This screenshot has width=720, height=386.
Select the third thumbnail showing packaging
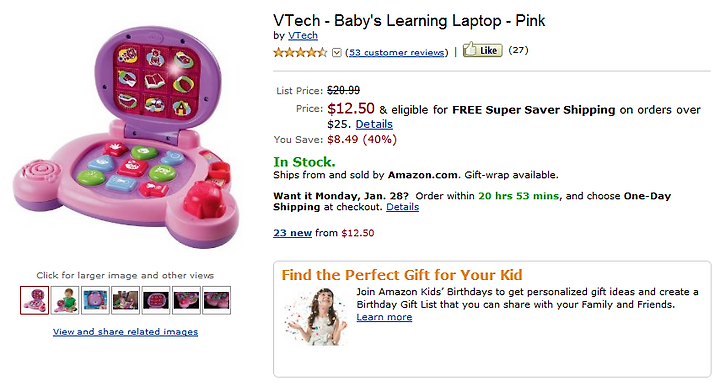[95, 300]
